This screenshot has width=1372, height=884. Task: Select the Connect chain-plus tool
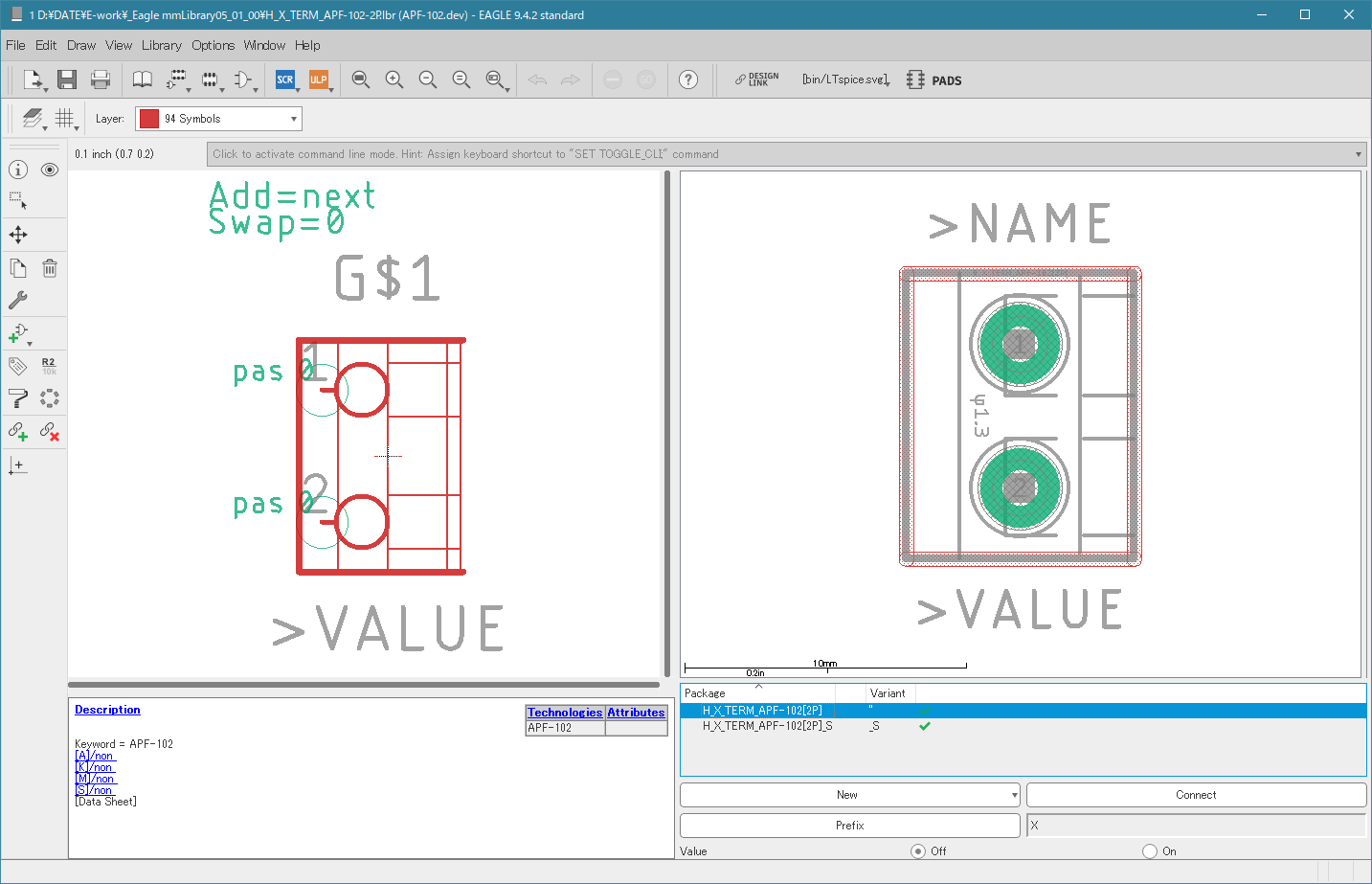18,431
